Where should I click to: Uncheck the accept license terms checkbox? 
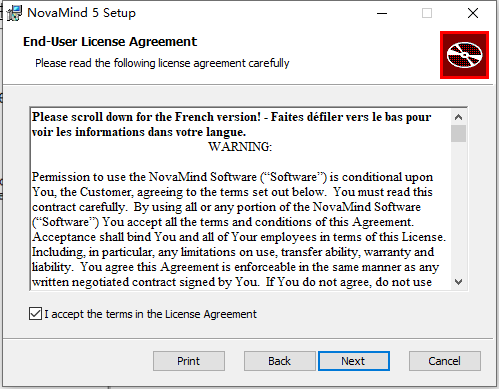[x=35, y=314]
